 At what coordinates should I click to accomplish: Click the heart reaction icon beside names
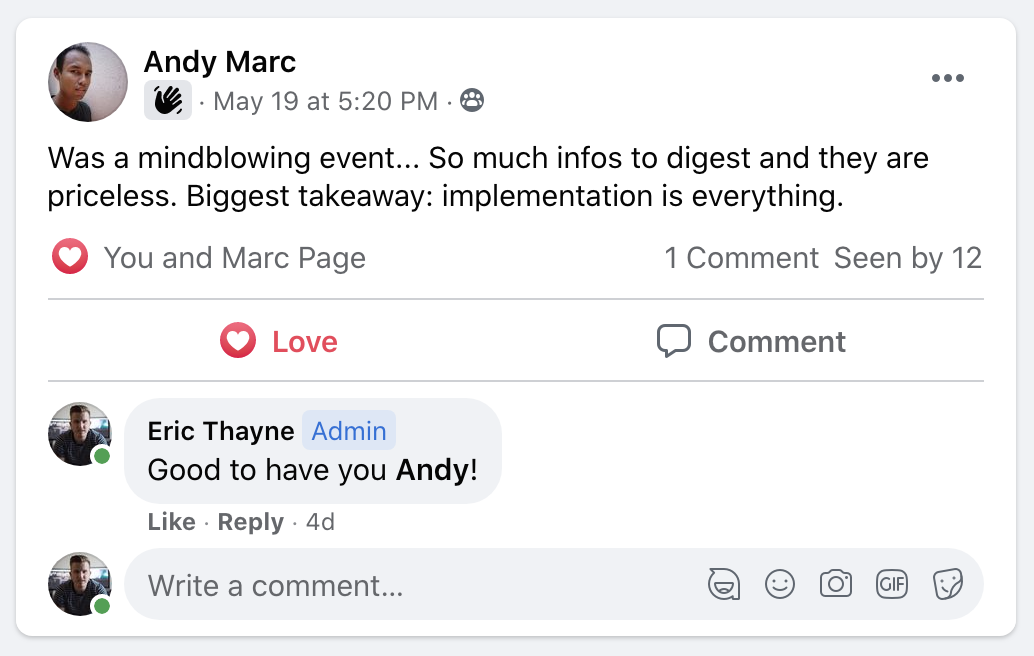70,256
